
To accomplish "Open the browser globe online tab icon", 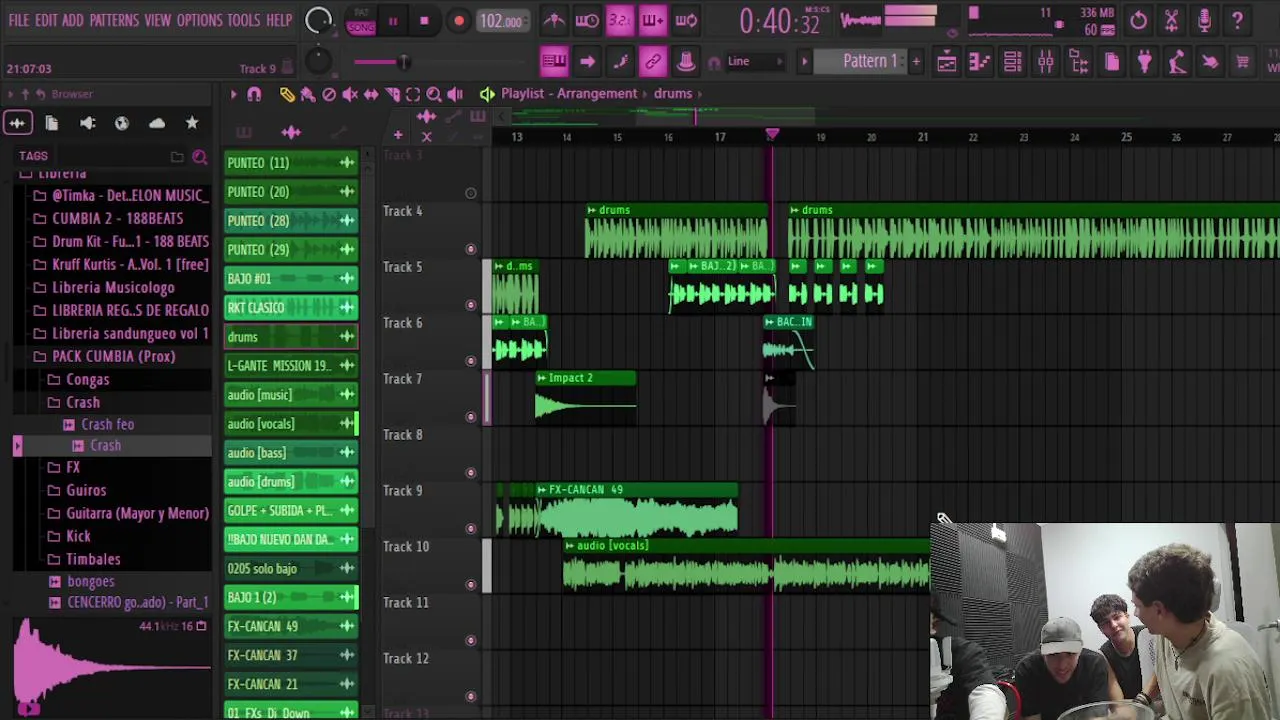I will [x=122, y=123].
